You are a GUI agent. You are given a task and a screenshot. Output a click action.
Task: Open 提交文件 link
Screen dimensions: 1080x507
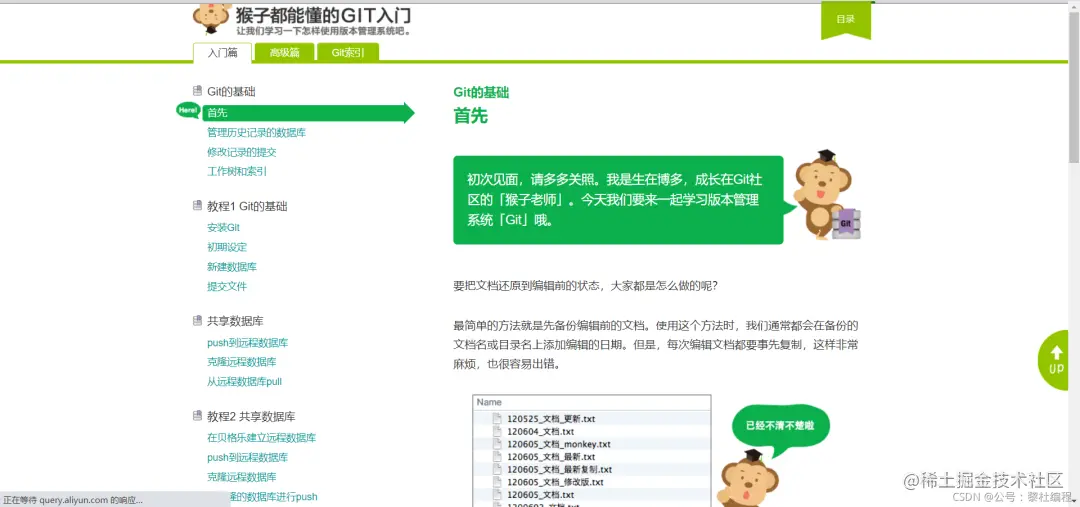pyautogui.click(x=227, y=287)
